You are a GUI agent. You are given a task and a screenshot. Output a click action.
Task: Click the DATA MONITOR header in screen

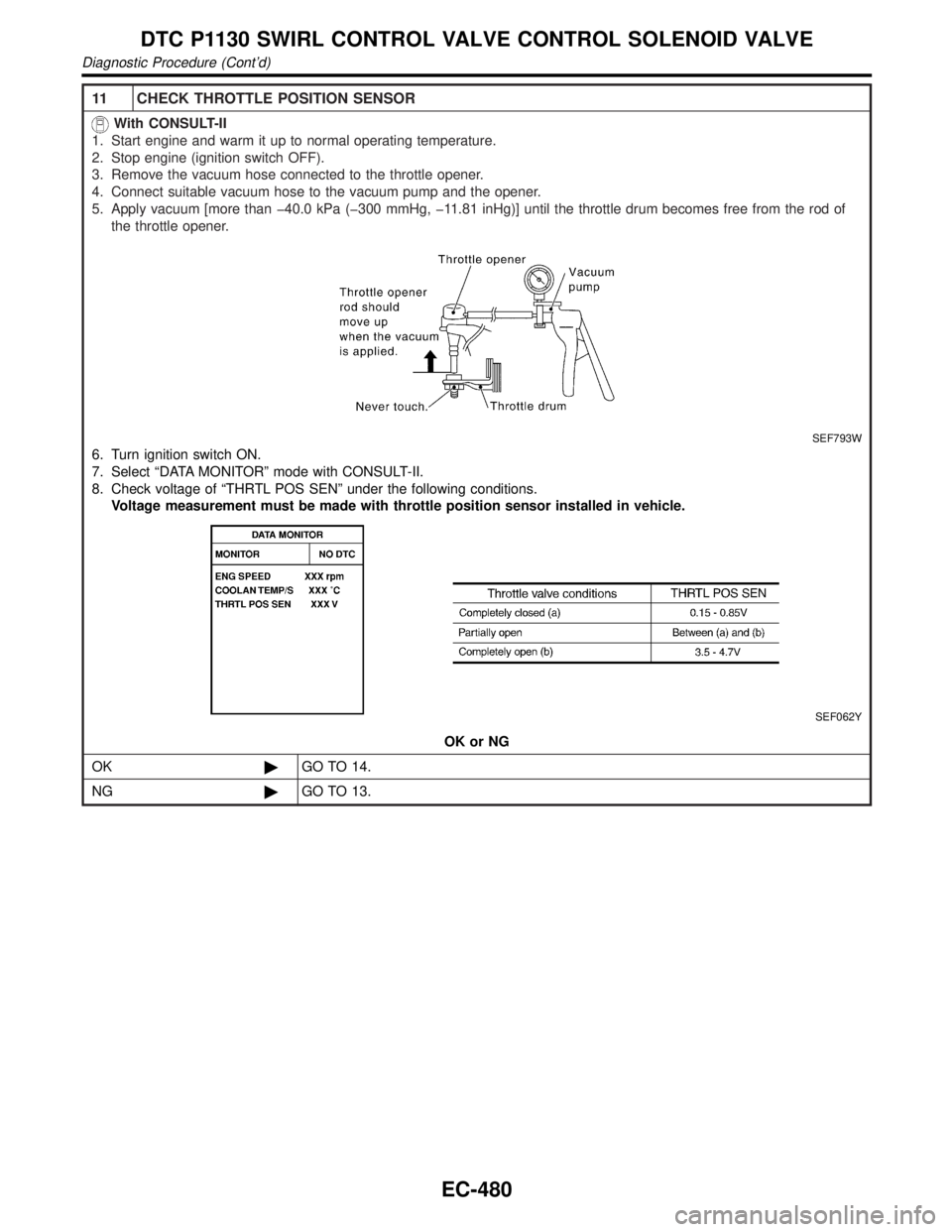tap(288, 534)
